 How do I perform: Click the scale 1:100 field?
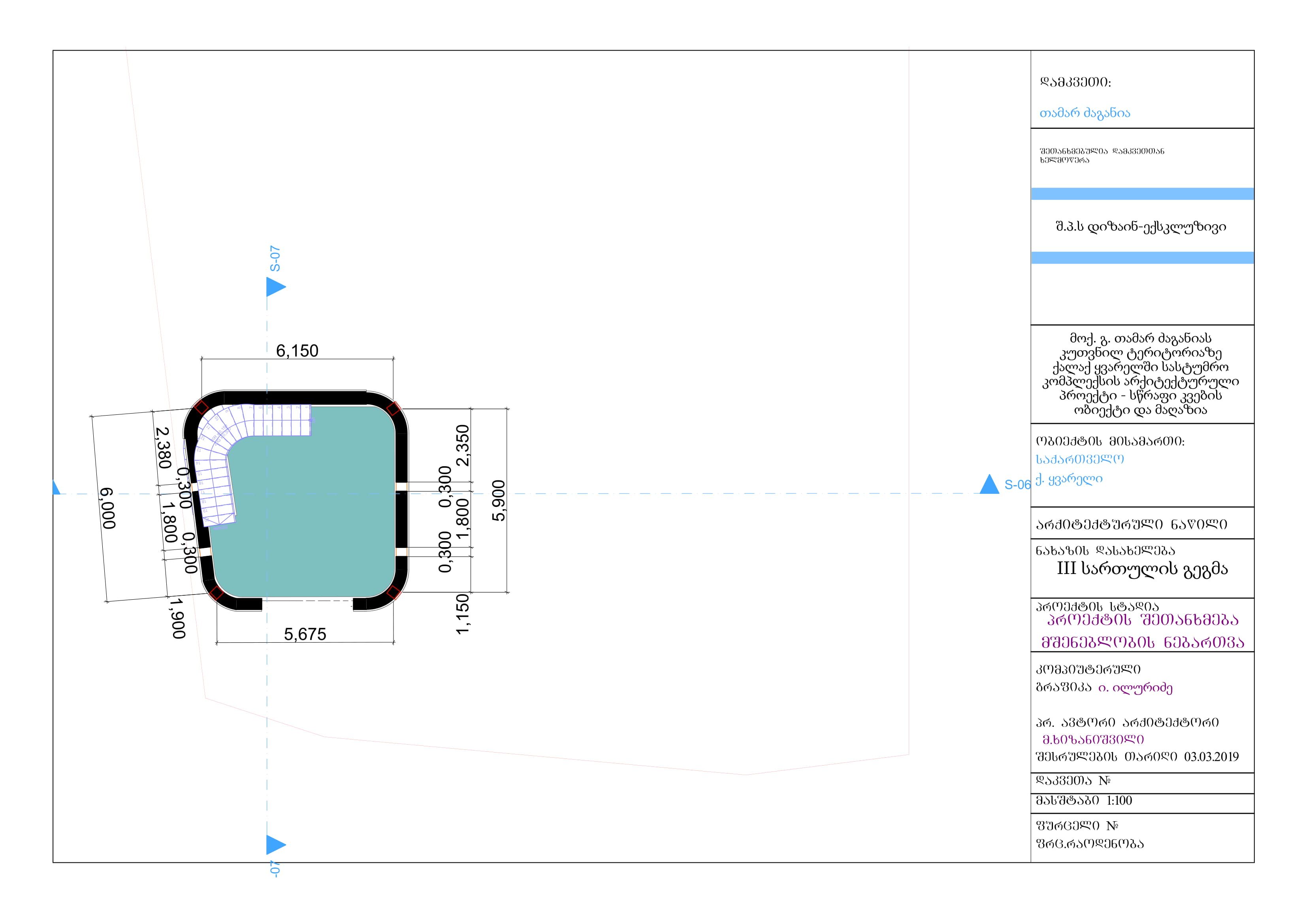1119,800
